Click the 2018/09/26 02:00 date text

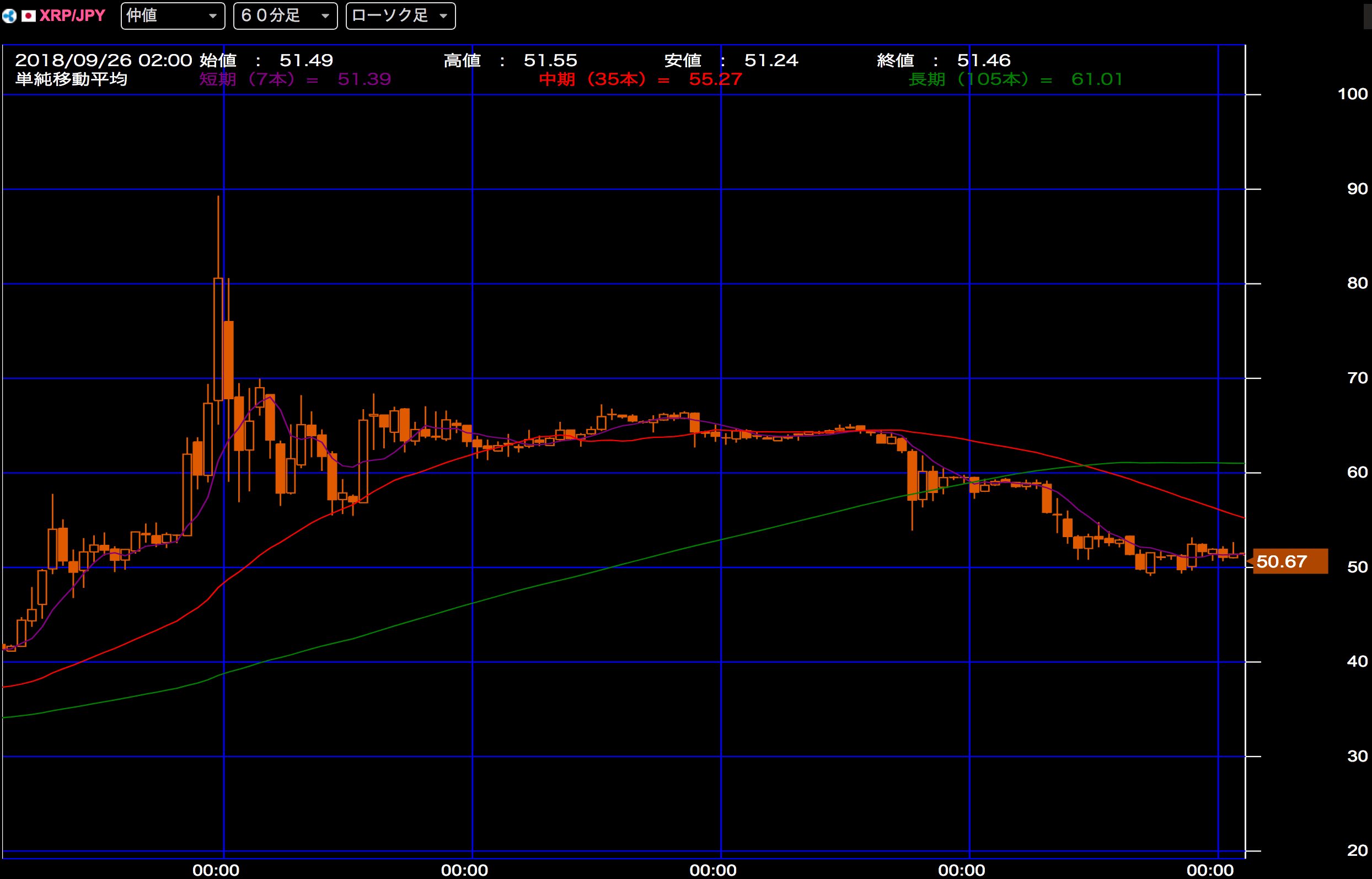pyautogui.click(x=103, y=60)
